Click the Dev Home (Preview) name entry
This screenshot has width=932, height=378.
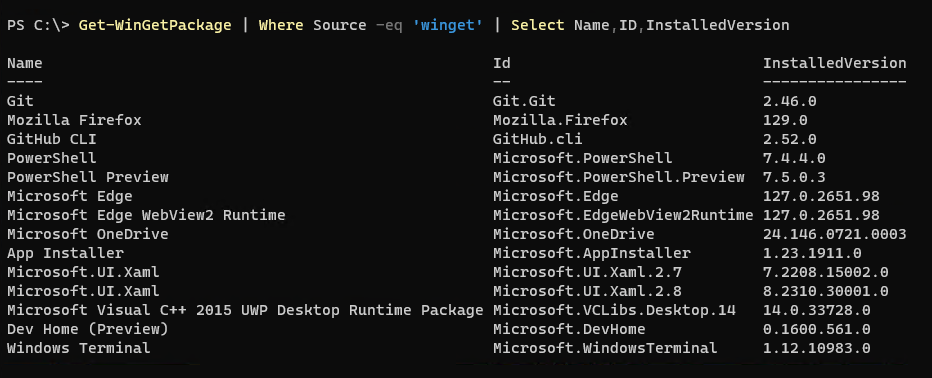88,329
